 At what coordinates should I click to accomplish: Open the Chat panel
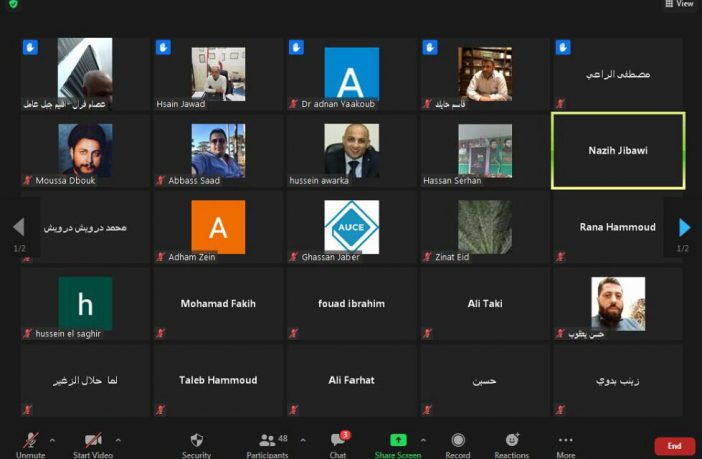pyautogui.click(x=338, y=444)
